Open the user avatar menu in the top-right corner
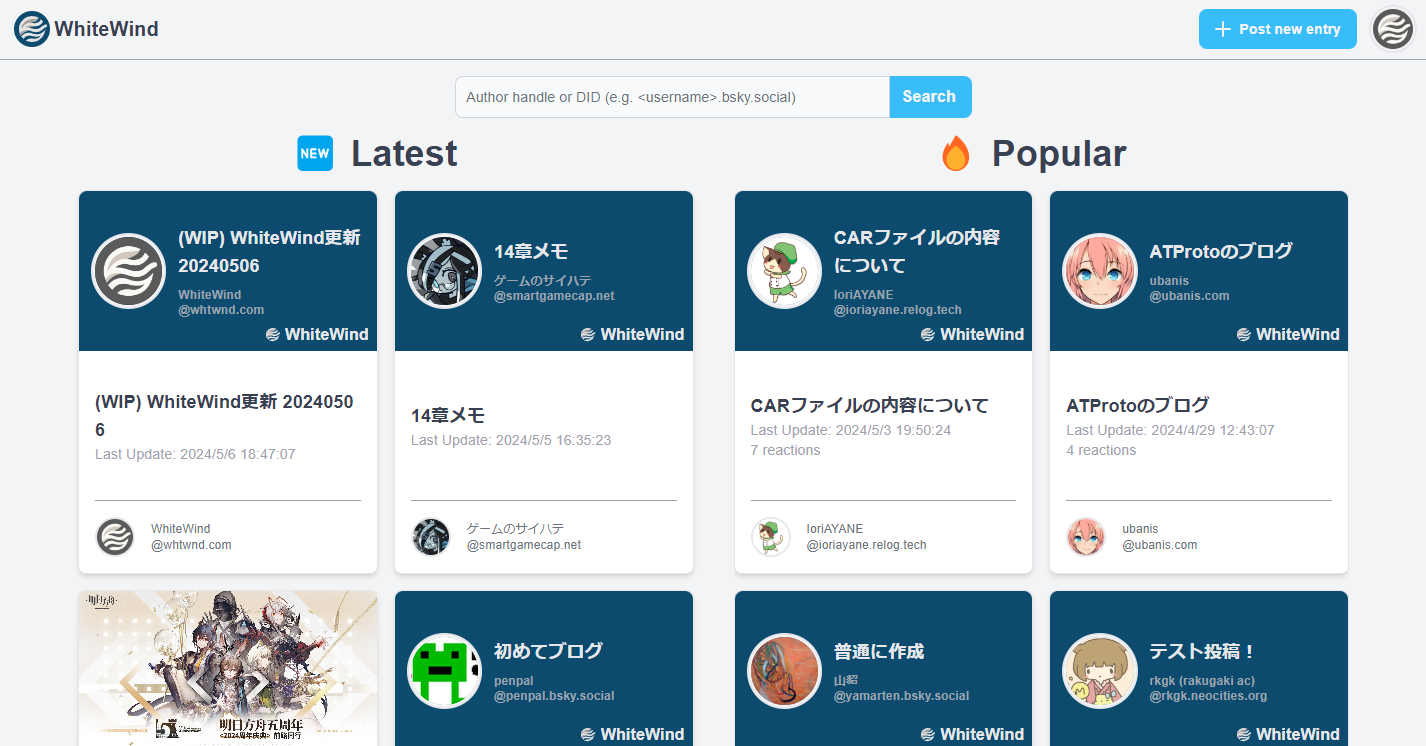This screenshot has width=1426, height=746. (1393, 29)
